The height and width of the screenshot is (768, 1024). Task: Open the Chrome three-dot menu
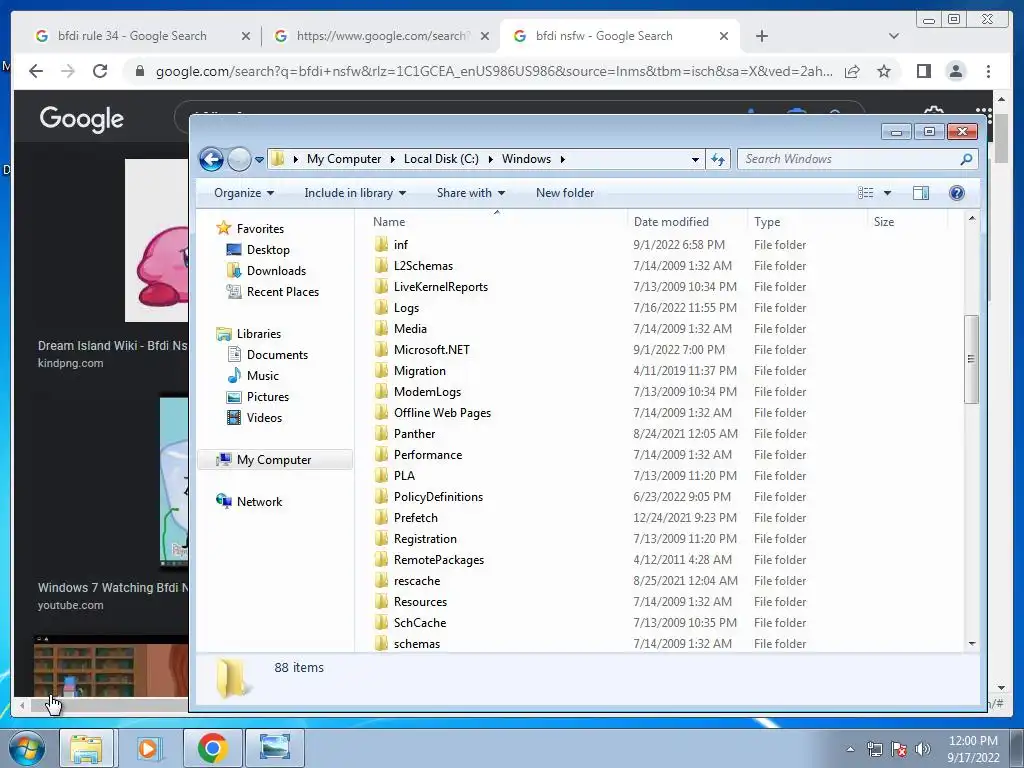point(988,71)
